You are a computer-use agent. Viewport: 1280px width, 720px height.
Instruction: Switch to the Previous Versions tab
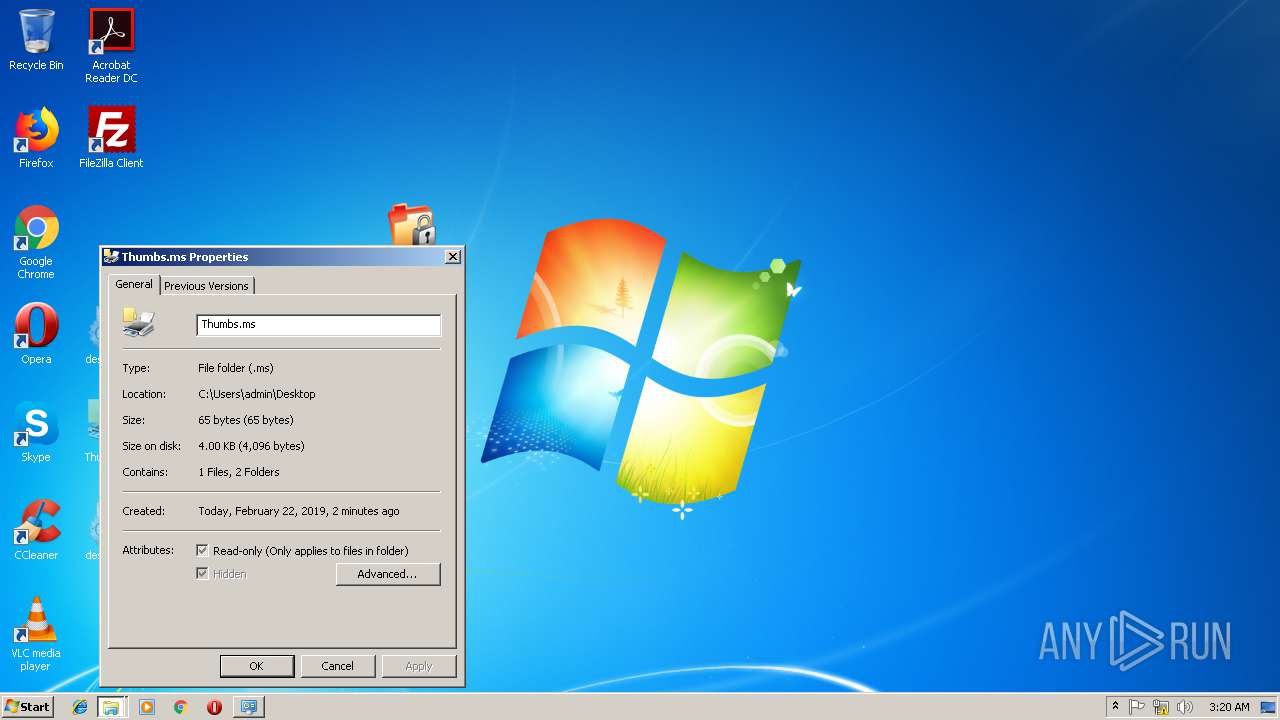tap(206, 286)
